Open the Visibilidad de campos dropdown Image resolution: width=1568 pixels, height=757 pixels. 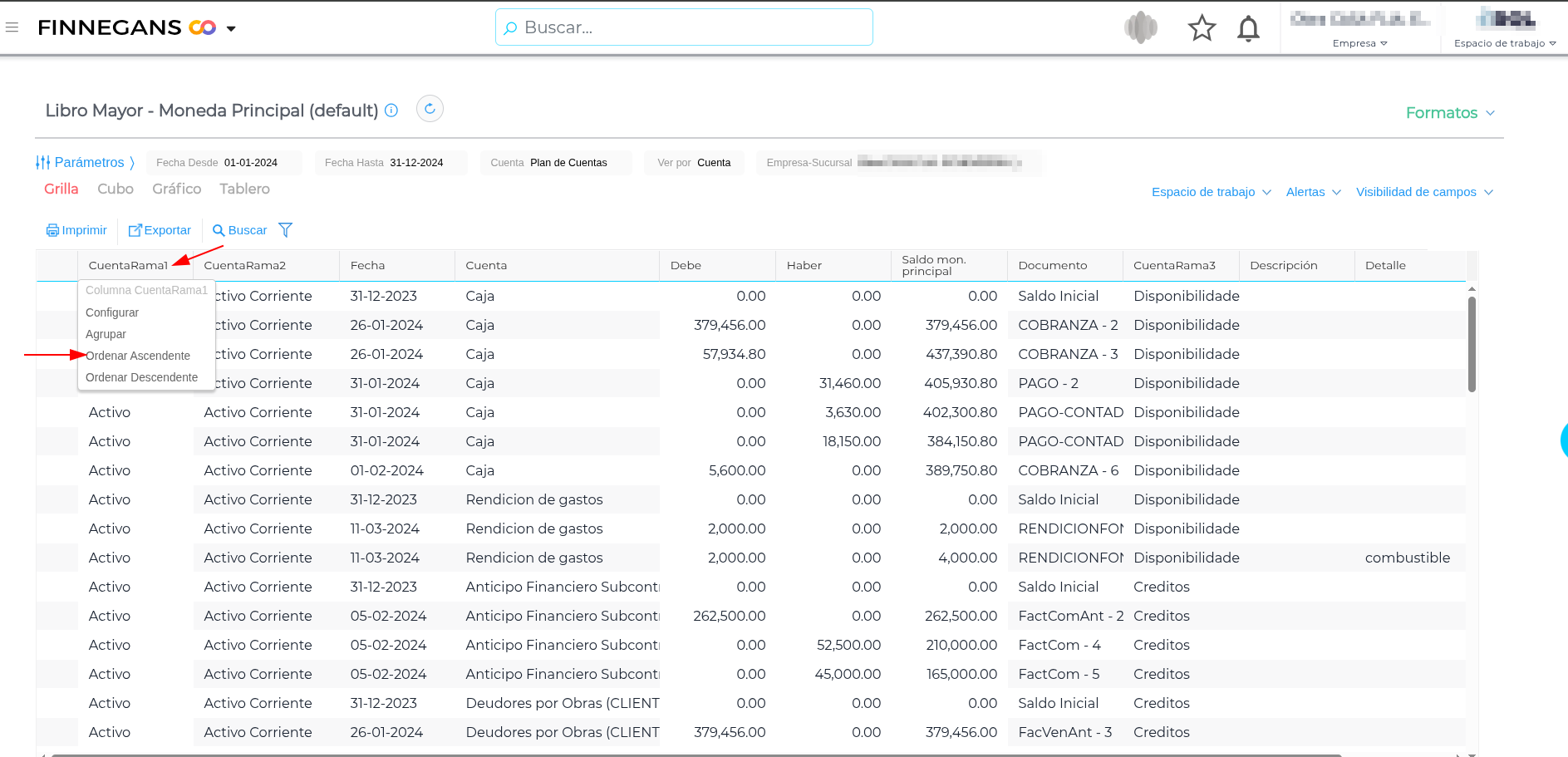(1423, 192)
